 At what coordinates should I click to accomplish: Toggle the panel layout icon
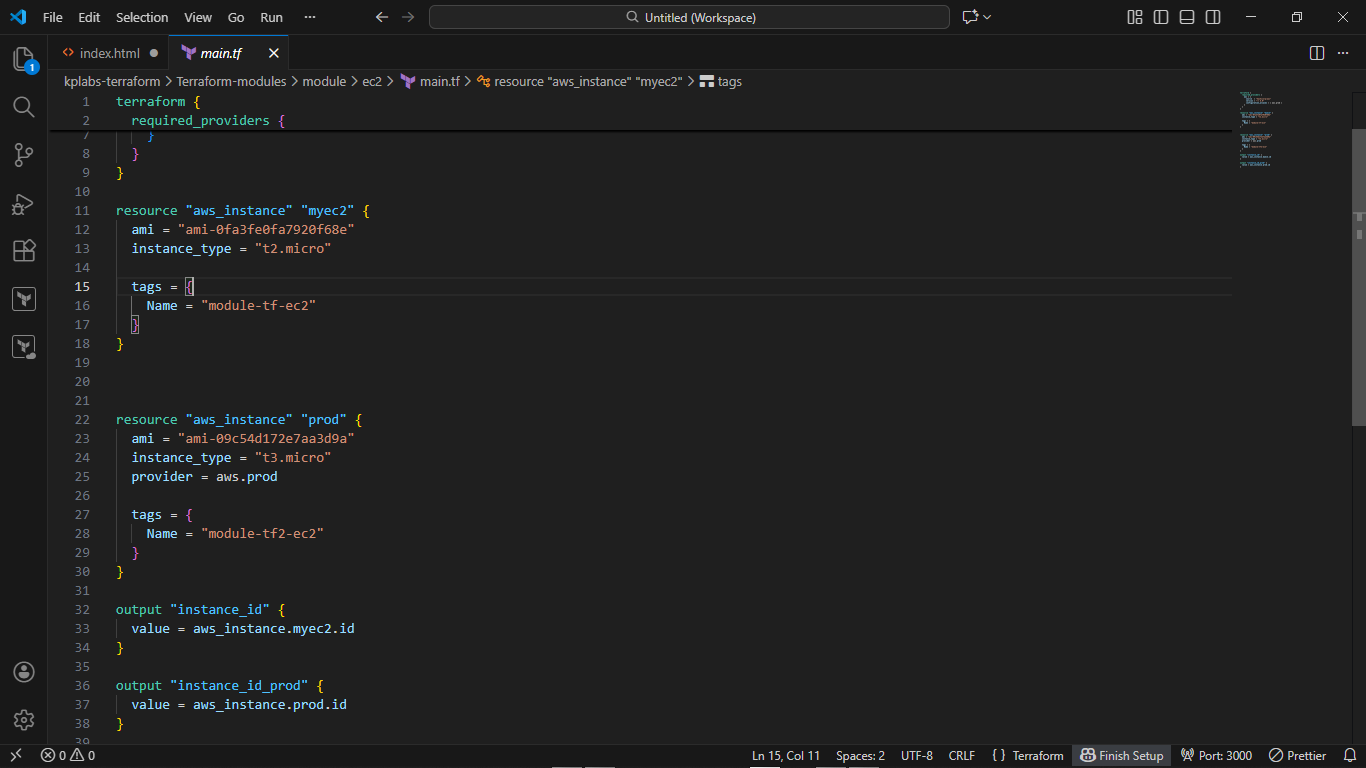tap(1186, 17)
